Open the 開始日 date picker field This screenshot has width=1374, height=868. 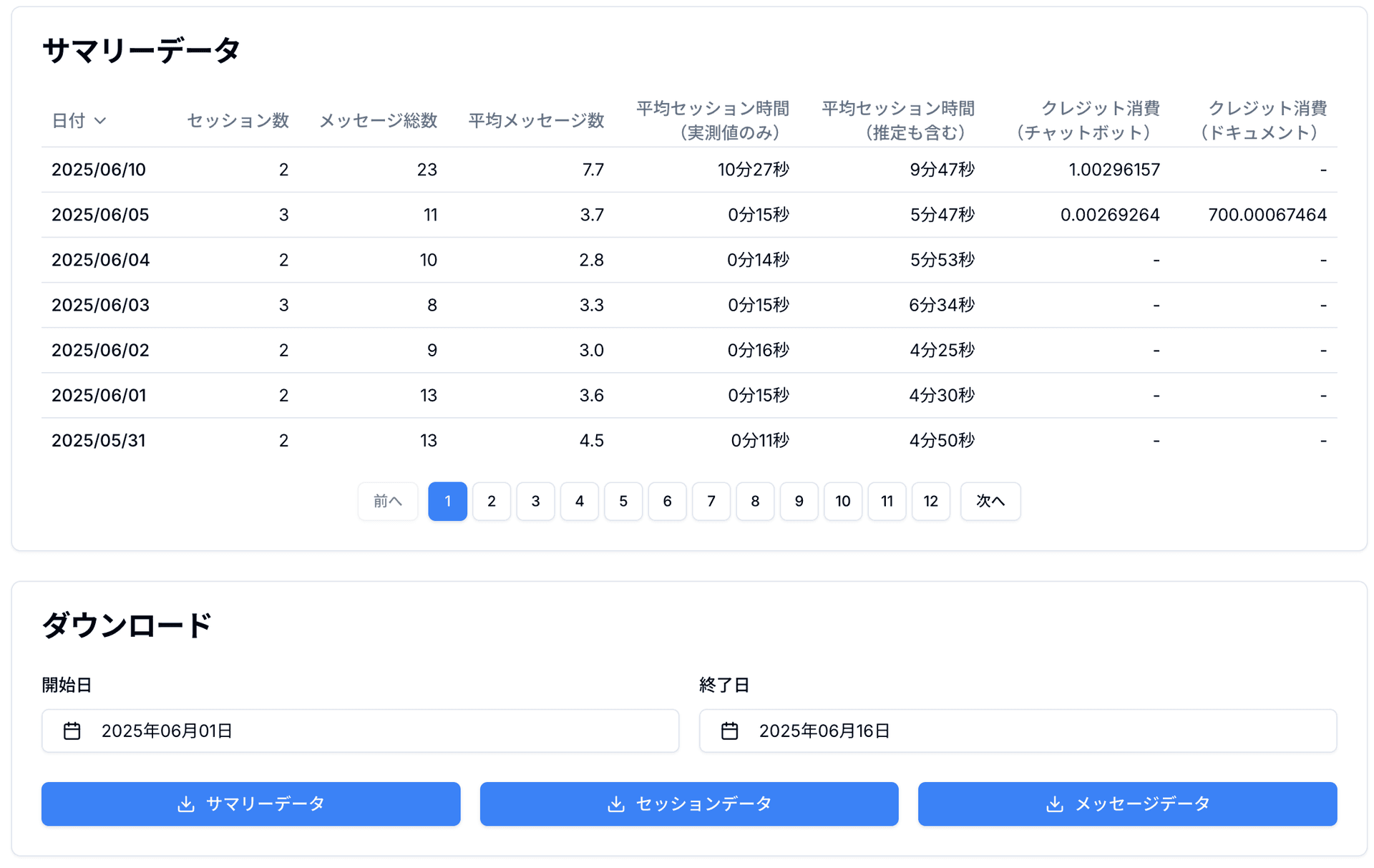tap(360, 731)
